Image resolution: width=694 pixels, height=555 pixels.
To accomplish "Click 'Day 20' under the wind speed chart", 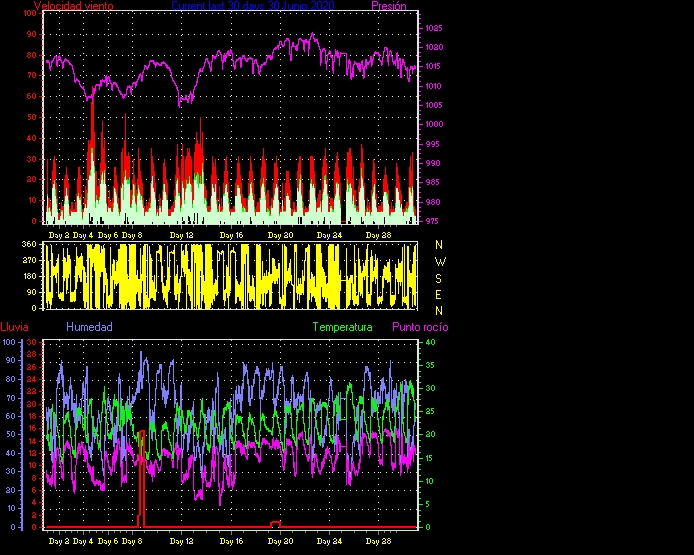I will click(281, 235).
